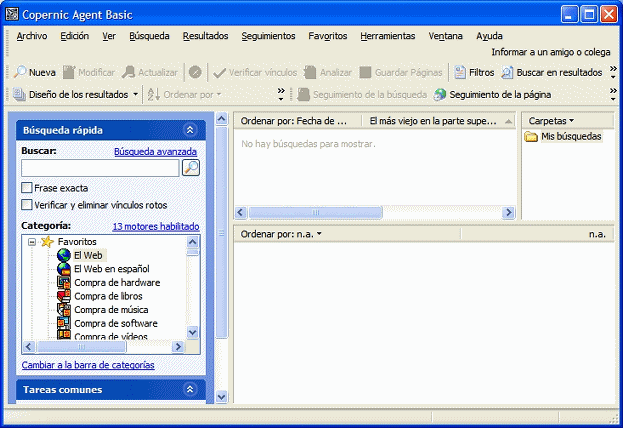The height and width of the screenshot is (428, 623).
Task: Click the Actualizar toolbar icon
Action: 128,72
